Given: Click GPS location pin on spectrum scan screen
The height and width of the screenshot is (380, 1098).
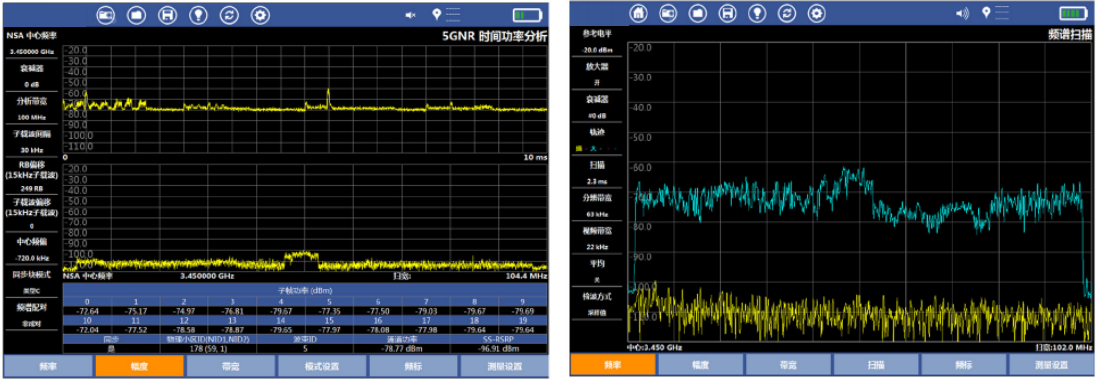Looking at the screenshot, I should [x=987, y=13].
